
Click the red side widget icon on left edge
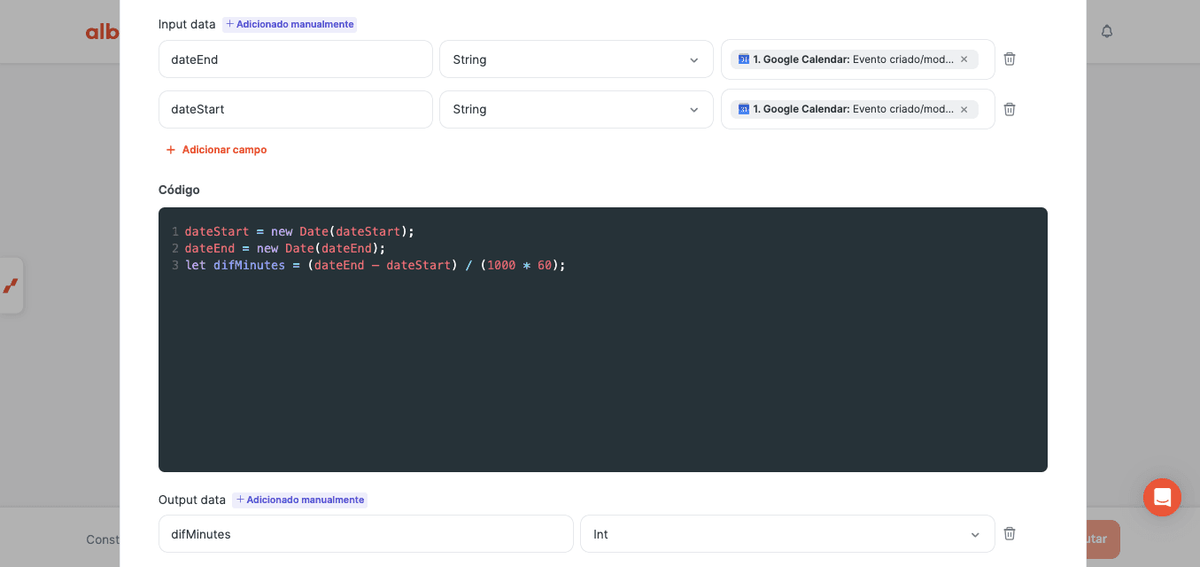point(10,286)
